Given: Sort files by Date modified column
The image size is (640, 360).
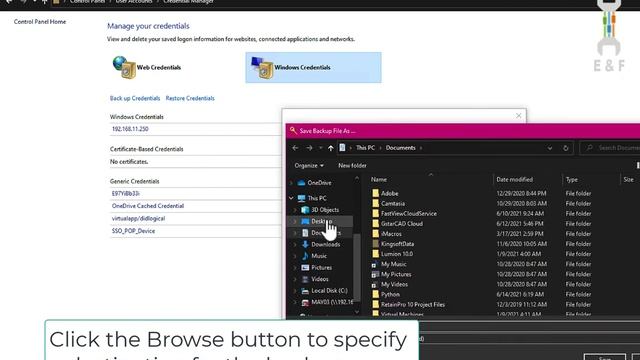Looking at the screenshot, I should (x=514, y=180).
